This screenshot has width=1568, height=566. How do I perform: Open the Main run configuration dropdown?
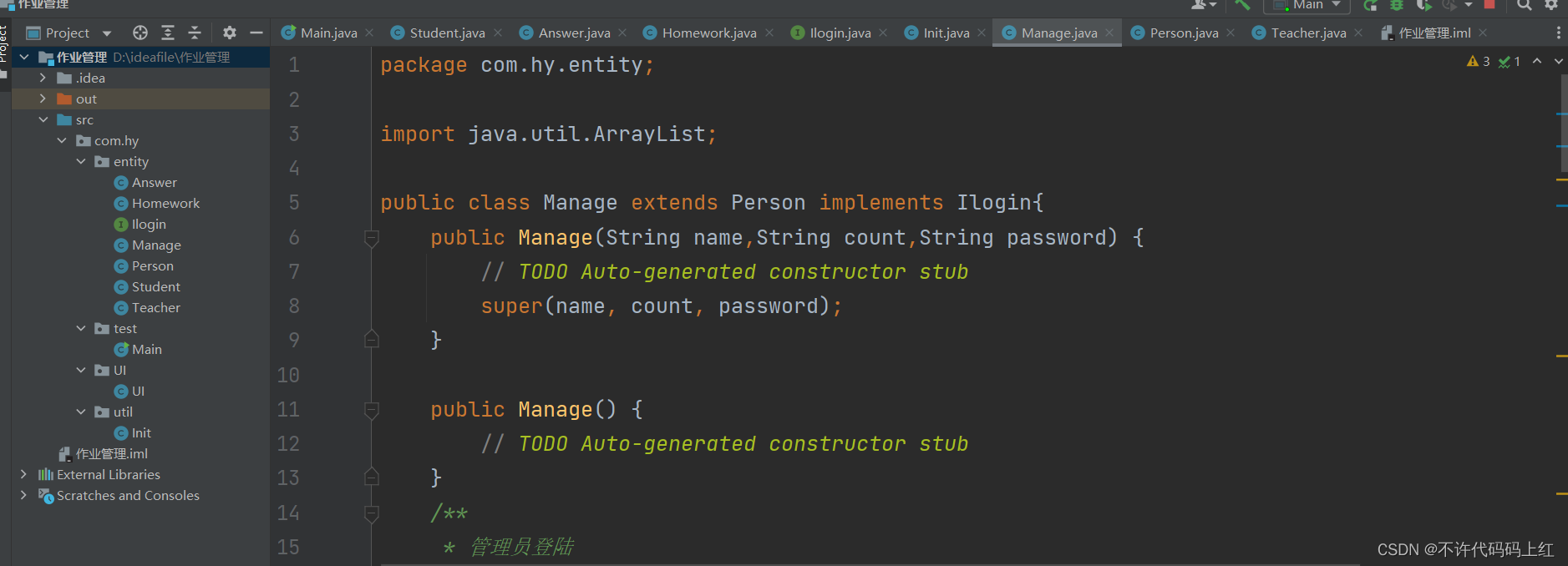point(1307,5)
